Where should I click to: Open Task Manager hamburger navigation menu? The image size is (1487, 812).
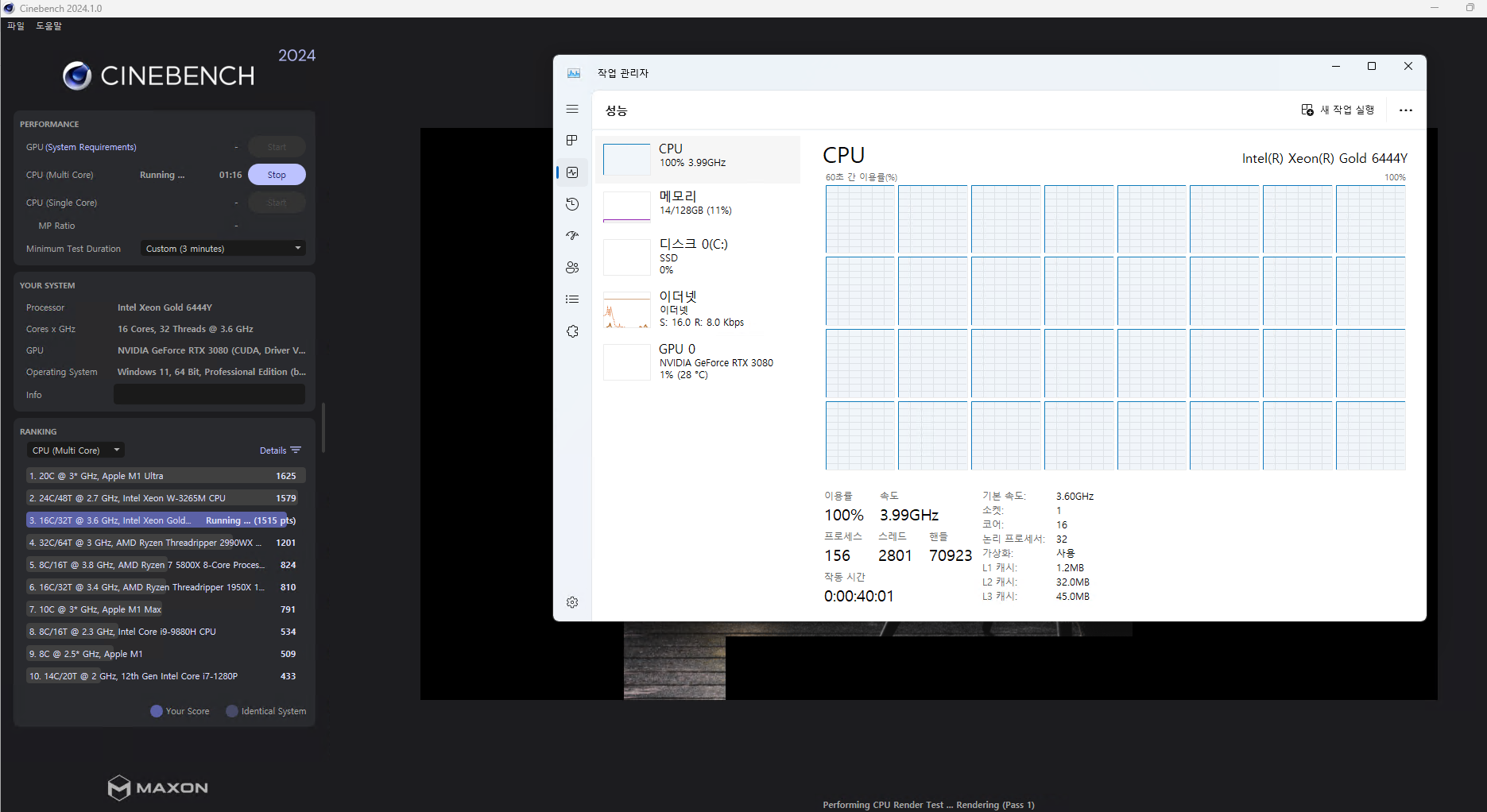[x=572, y=109]
